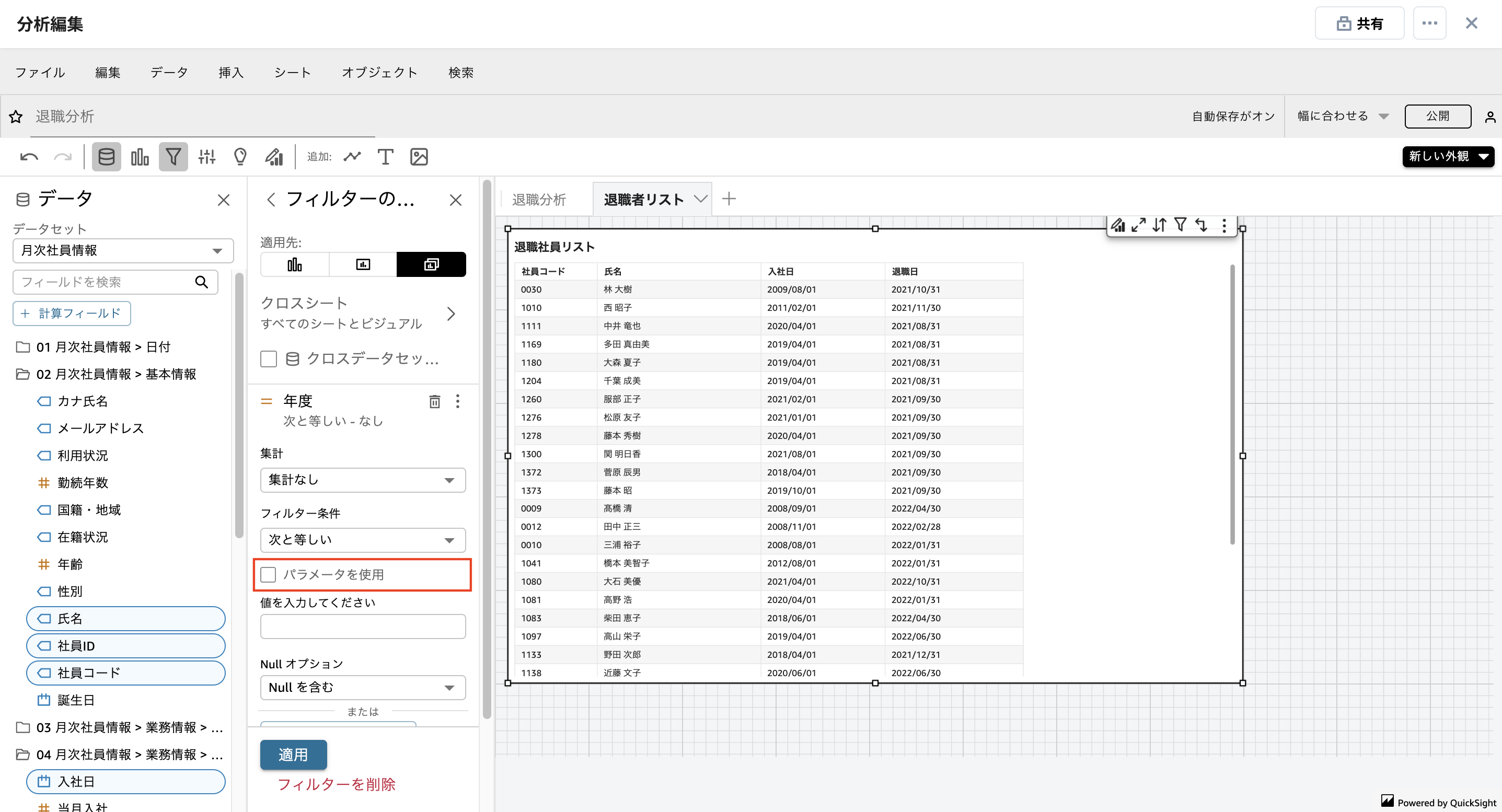Check the クロスデータセット checkbox

268,359
